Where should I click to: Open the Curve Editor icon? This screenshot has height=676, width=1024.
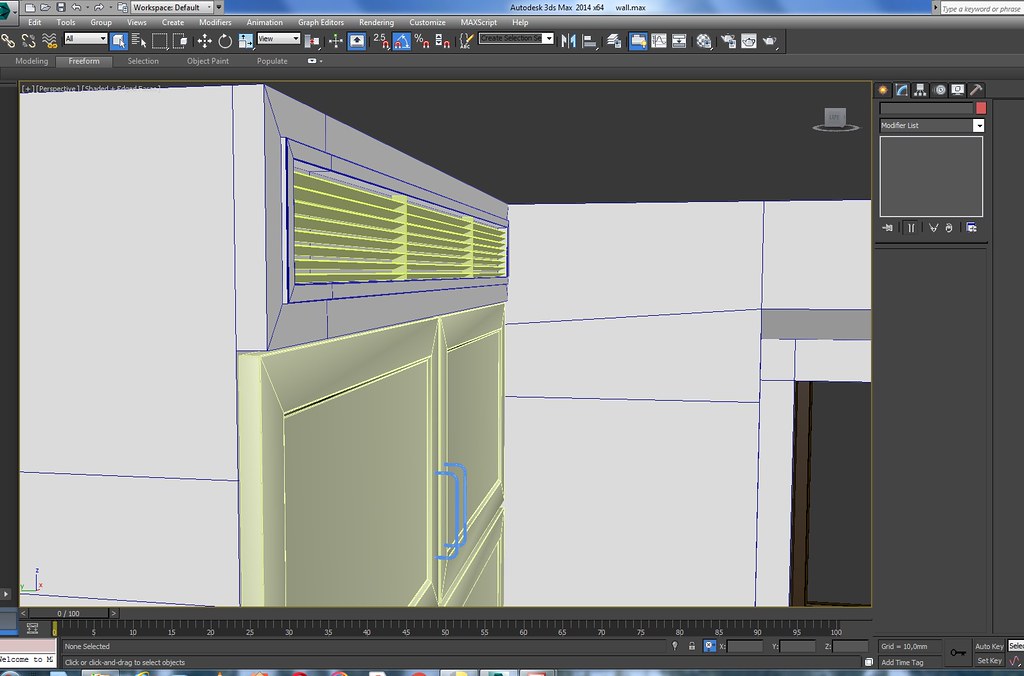(x=657, y=41)
